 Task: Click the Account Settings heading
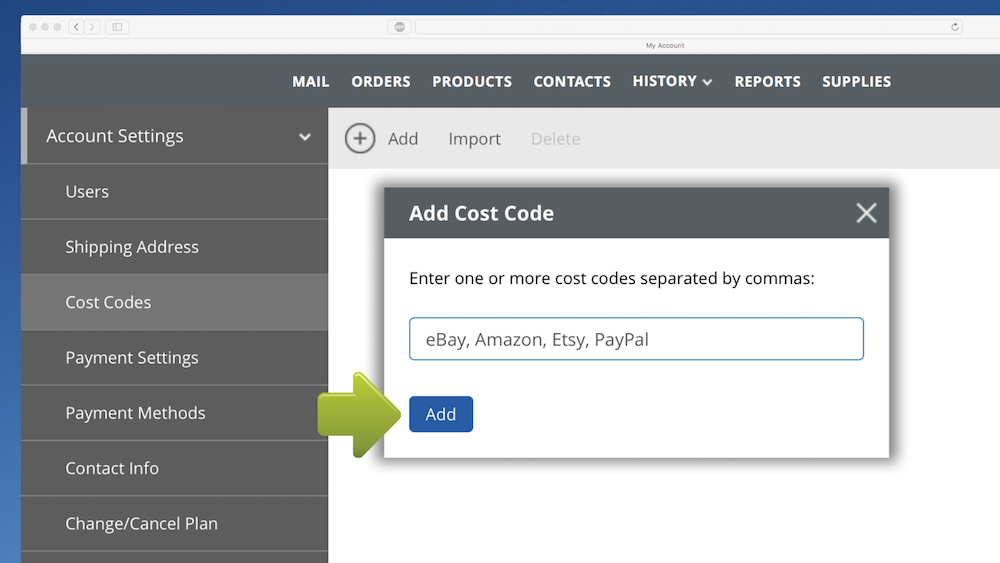click(115, 136)
